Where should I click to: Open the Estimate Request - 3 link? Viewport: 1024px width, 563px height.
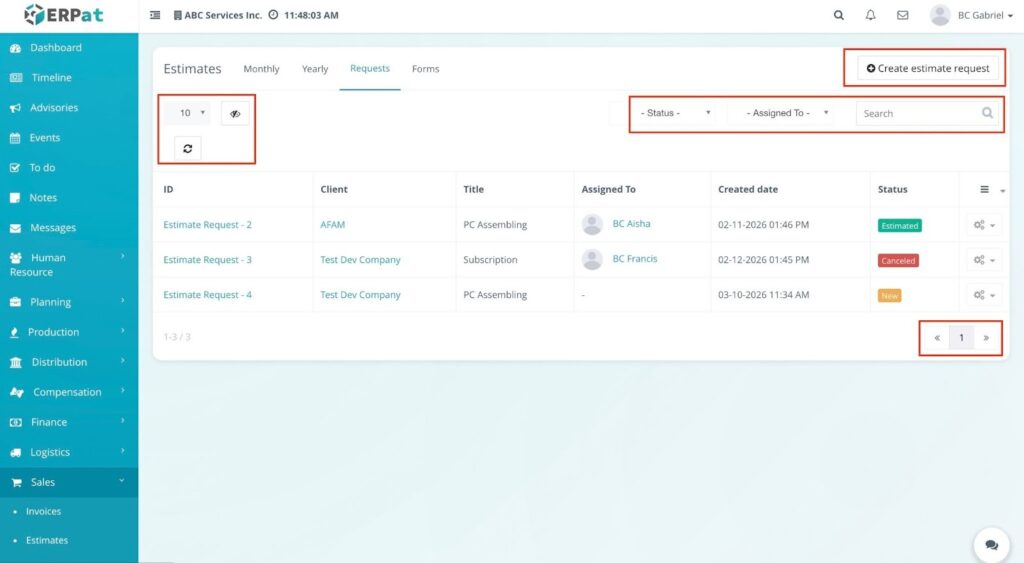(207, 260)
